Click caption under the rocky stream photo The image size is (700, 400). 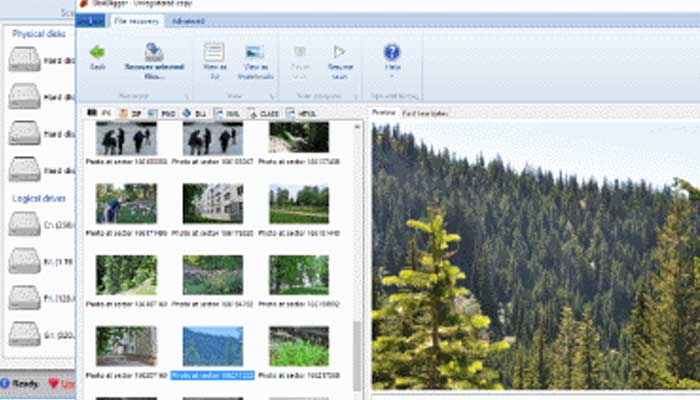(299, 162)
